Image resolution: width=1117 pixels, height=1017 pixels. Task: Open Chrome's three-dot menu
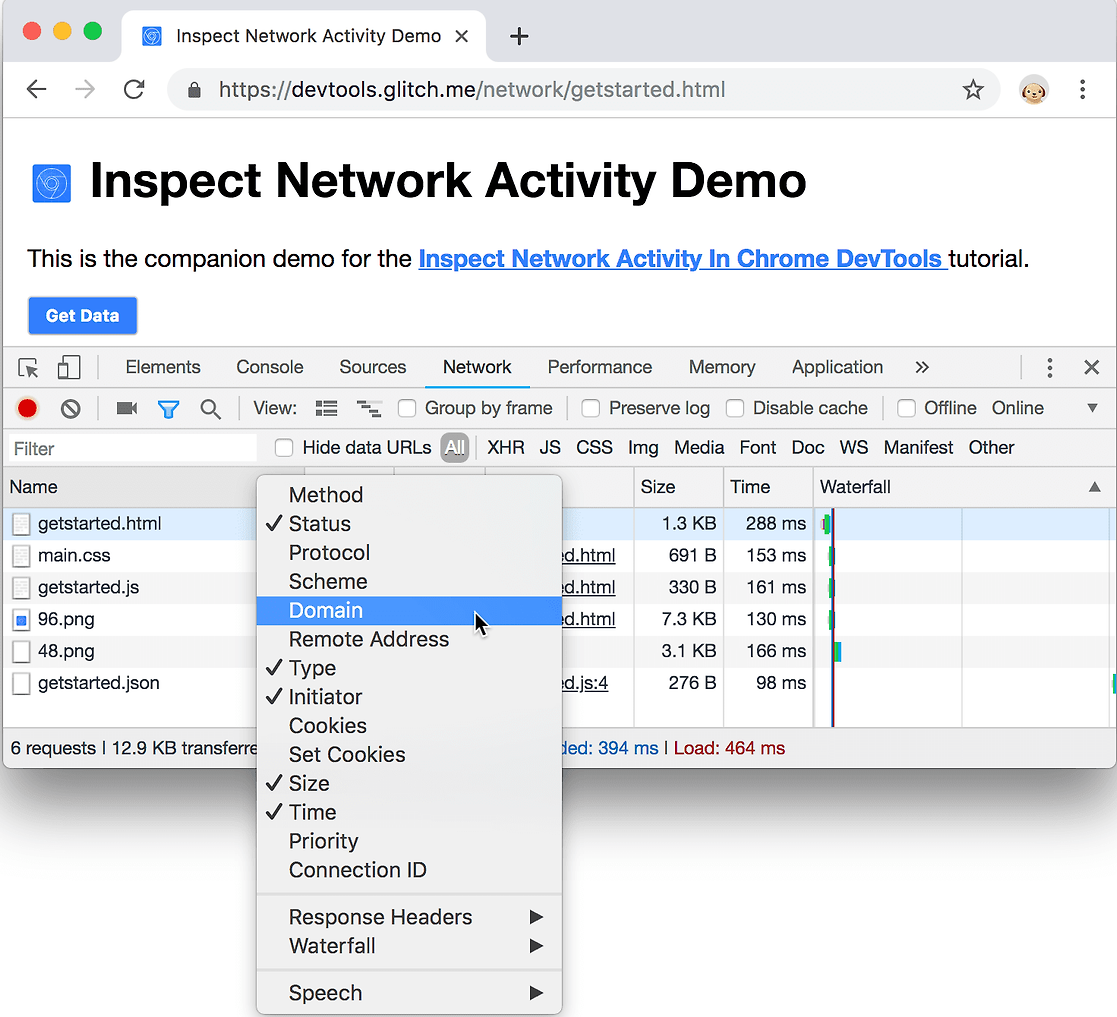click(1082, 90)
